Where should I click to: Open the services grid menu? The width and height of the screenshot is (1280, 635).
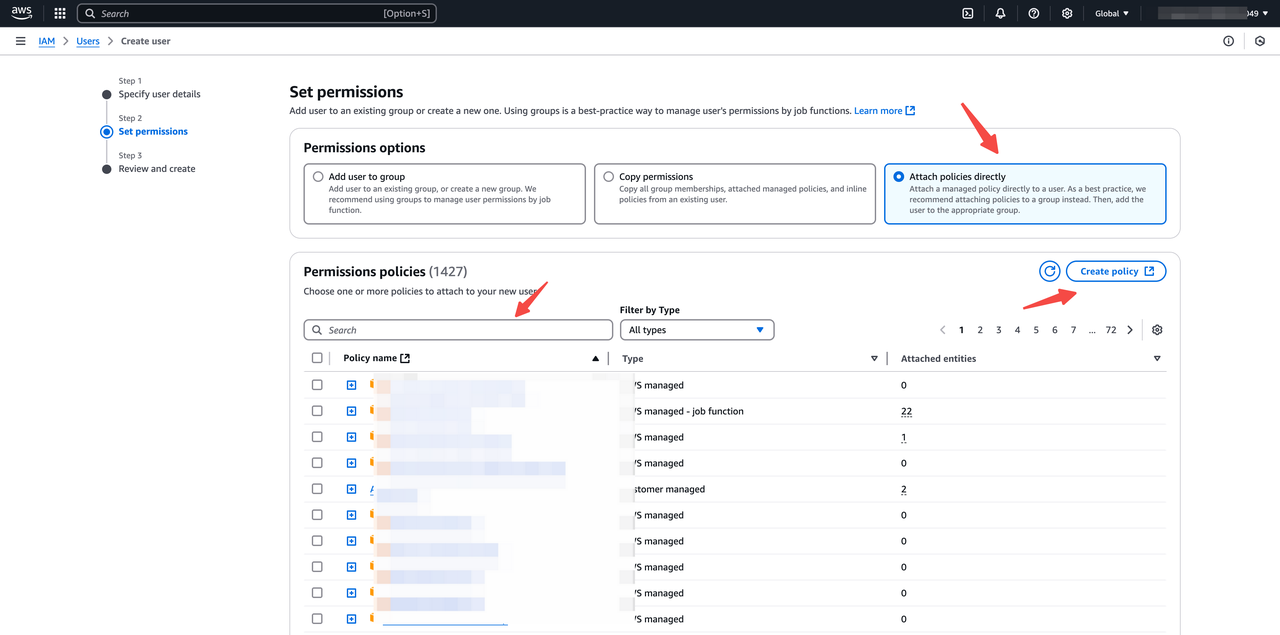tap(59, 13)
